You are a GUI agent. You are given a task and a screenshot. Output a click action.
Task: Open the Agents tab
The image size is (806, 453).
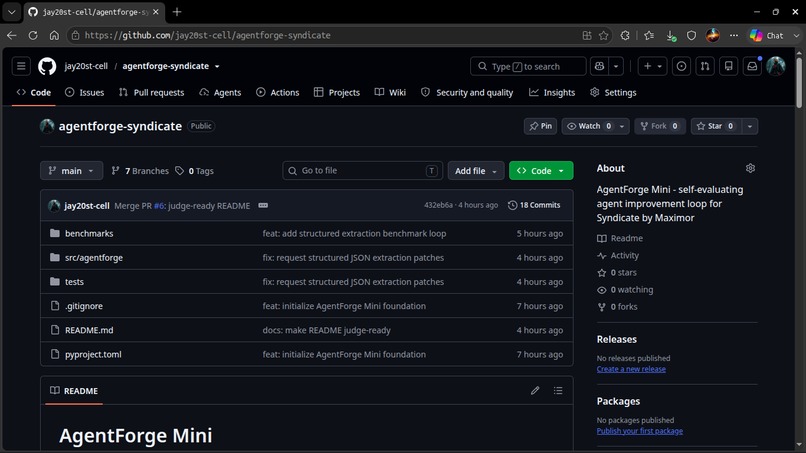pyautogui.click(x=221, y=93)
